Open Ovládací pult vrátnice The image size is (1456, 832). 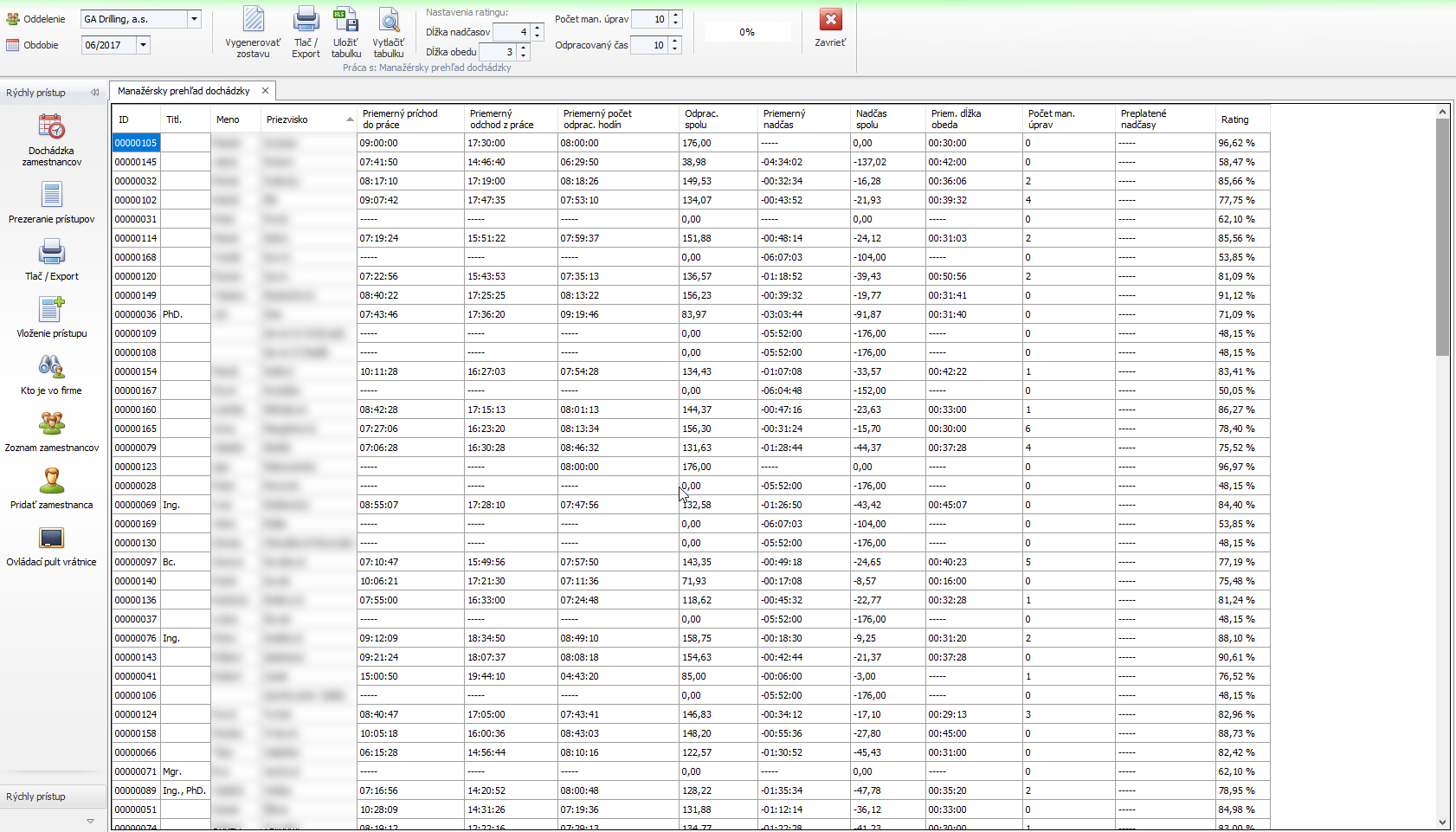click(x=51, y=545)
